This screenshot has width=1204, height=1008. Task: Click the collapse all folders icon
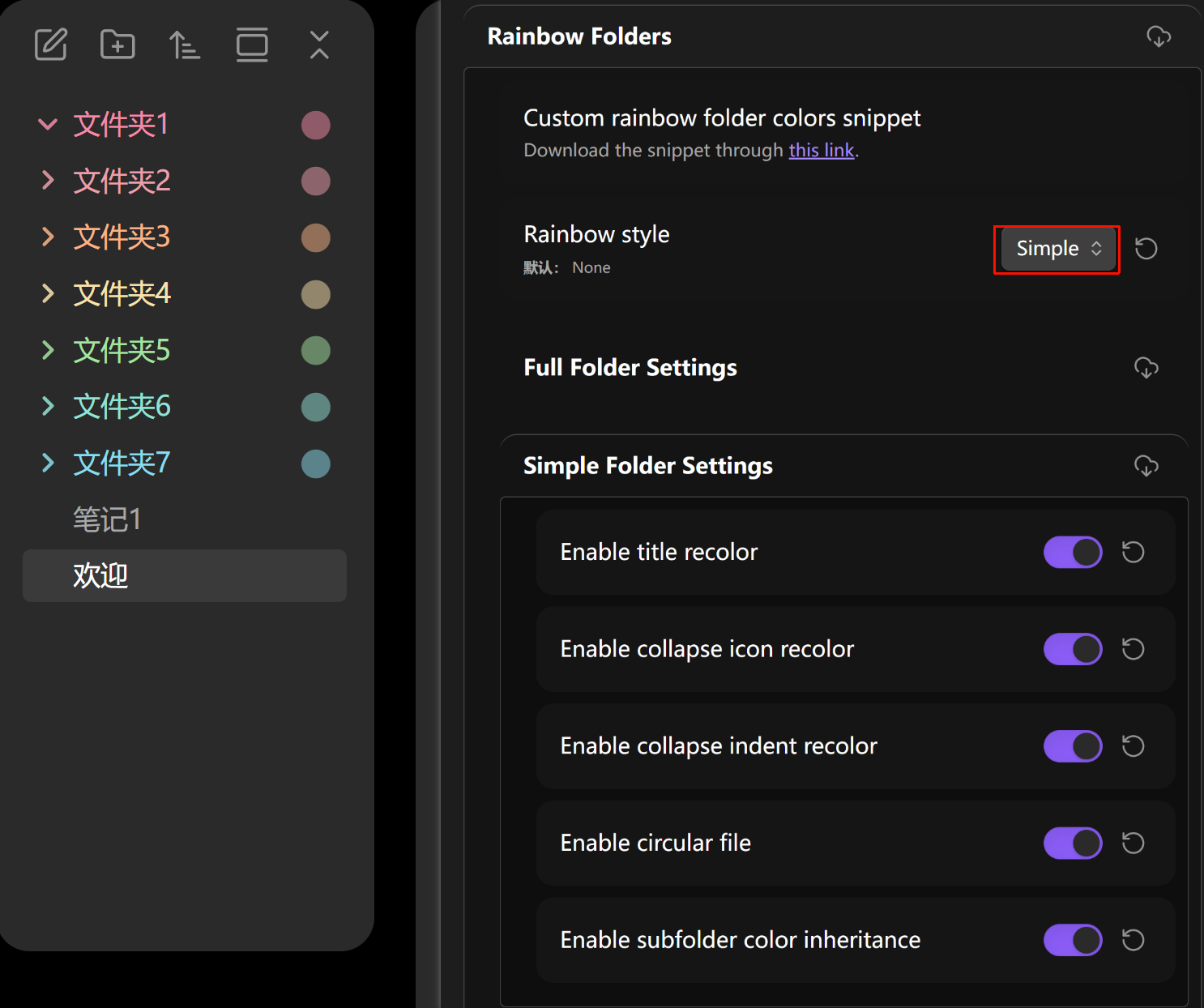click(x=319, y=45)
